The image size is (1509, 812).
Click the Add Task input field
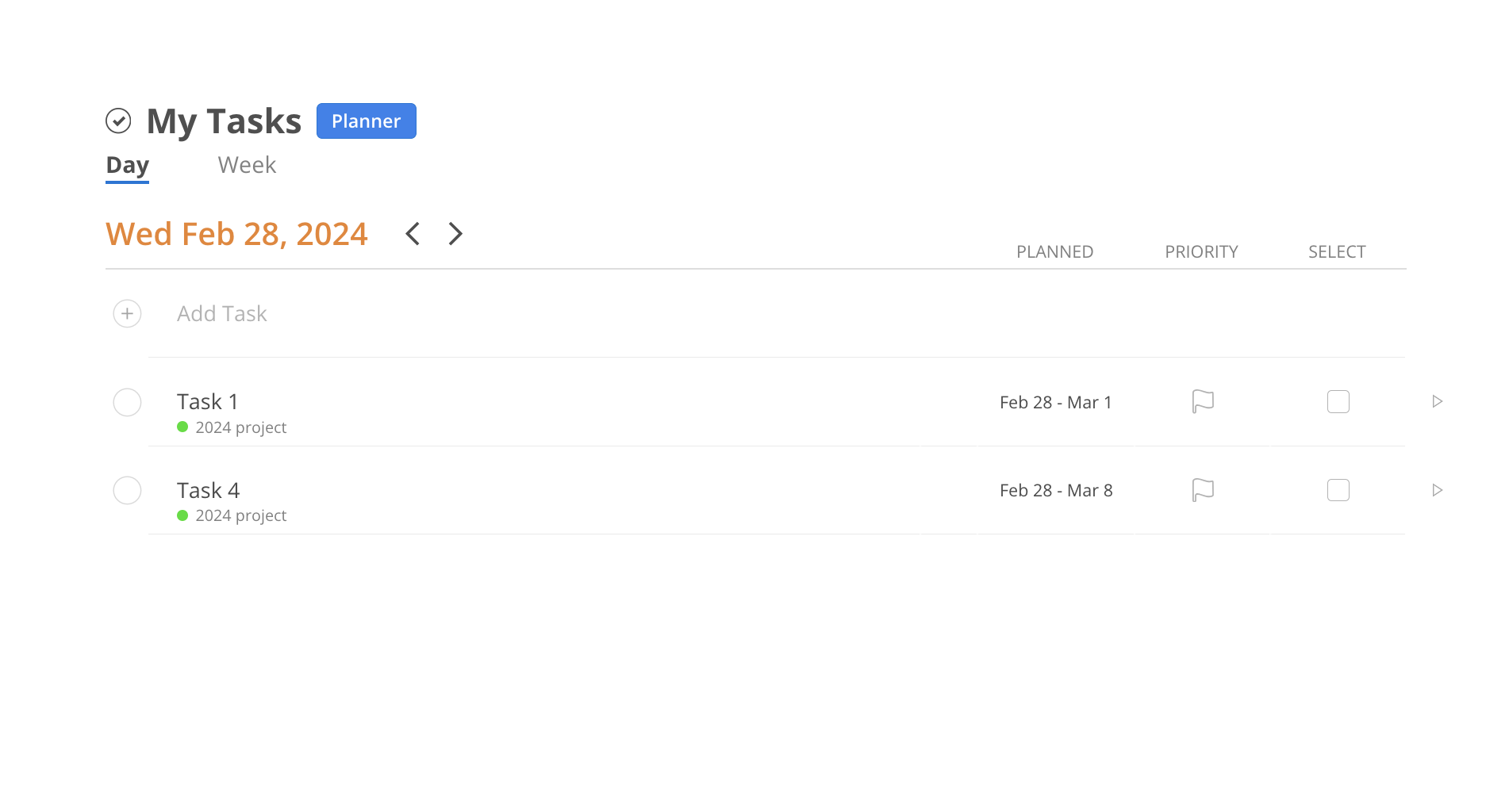(222, 313)
